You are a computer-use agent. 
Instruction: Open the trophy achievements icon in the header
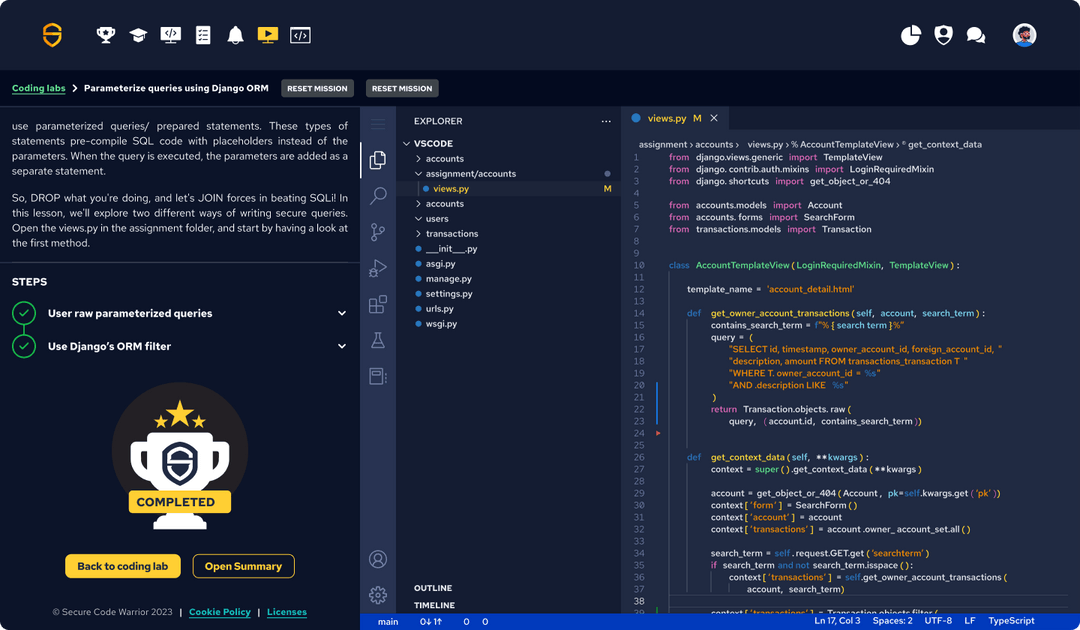coord(105,34)
